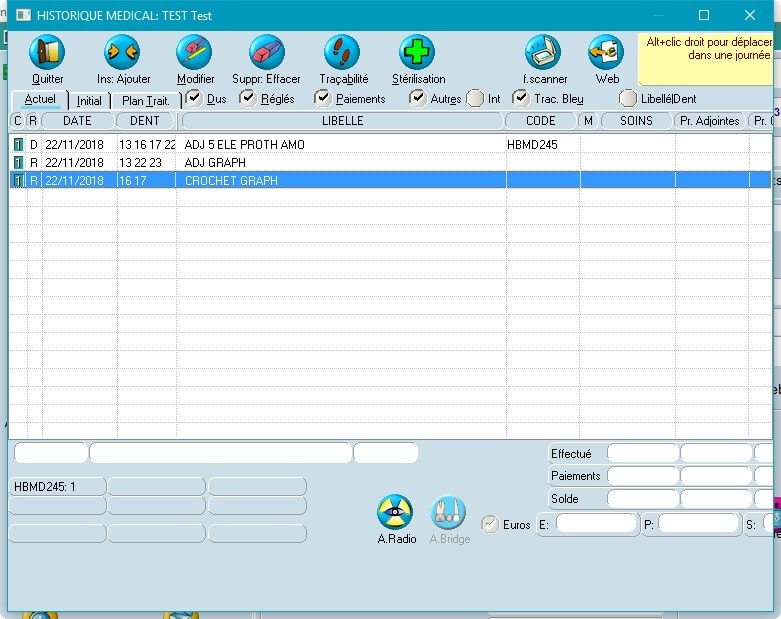Click the DATE column header
The image size is (781, 619).
77,121
